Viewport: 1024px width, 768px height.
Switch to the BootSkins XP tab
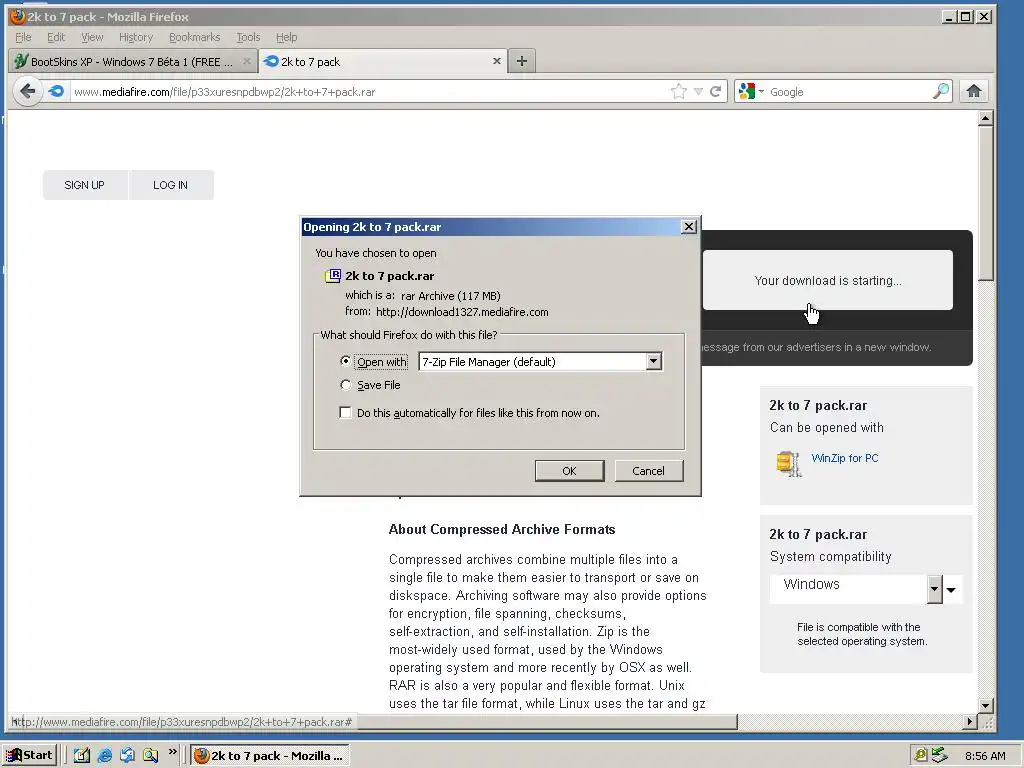pyautogui.click(x=133, y=61)
